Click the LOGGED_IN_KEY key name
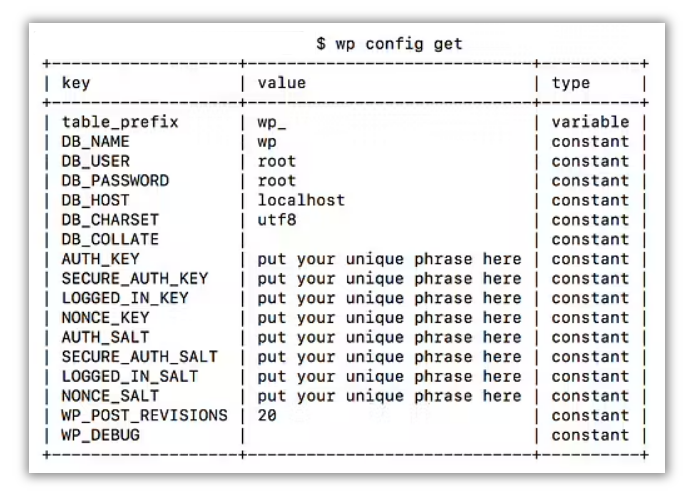691x497 pixels. click(125, 298)
